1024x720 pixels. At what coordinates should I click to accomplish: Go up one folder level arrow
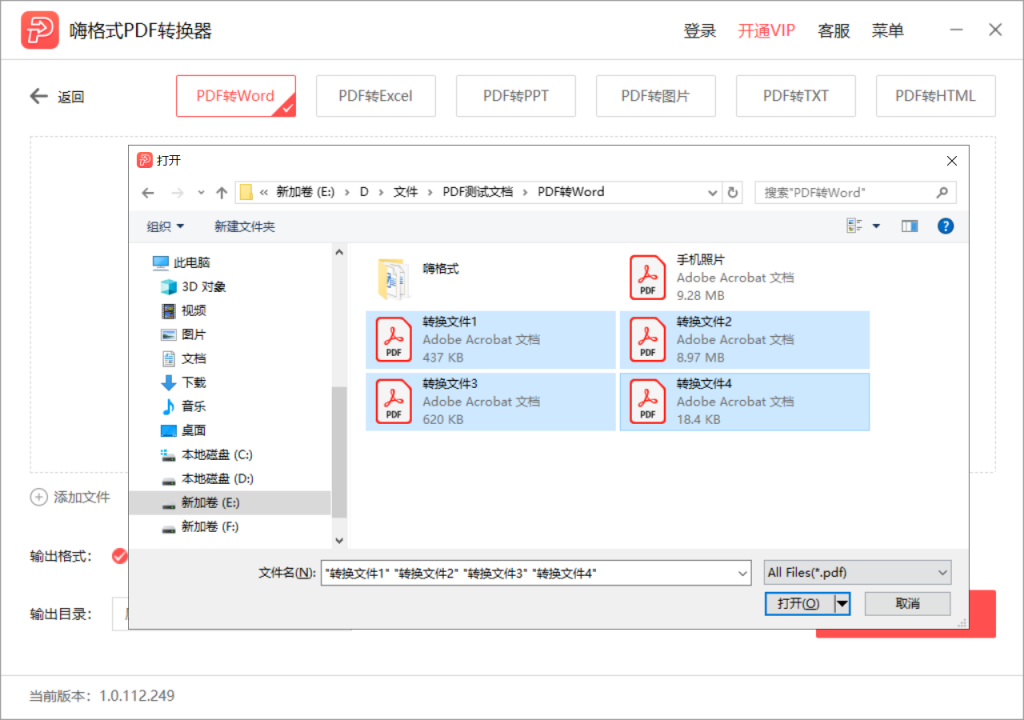click(x=221, y=193)
